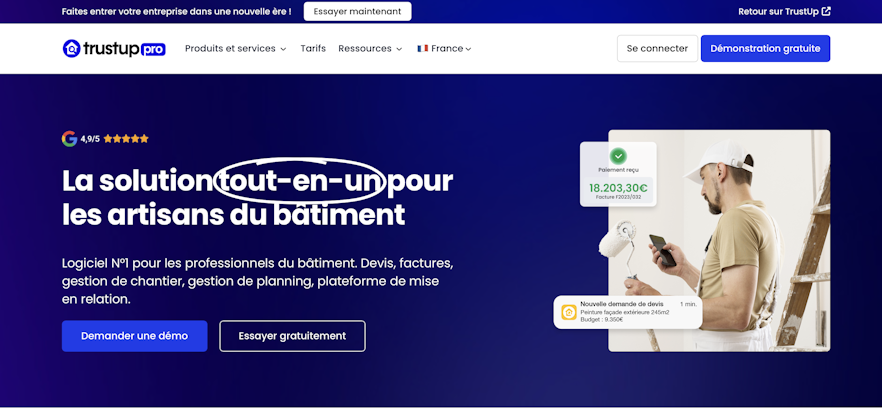The image size is (882, 408).
Task: Click the Logiciel N°1 description paragraph
Action: pyautogui.click(x=258, y=281)
